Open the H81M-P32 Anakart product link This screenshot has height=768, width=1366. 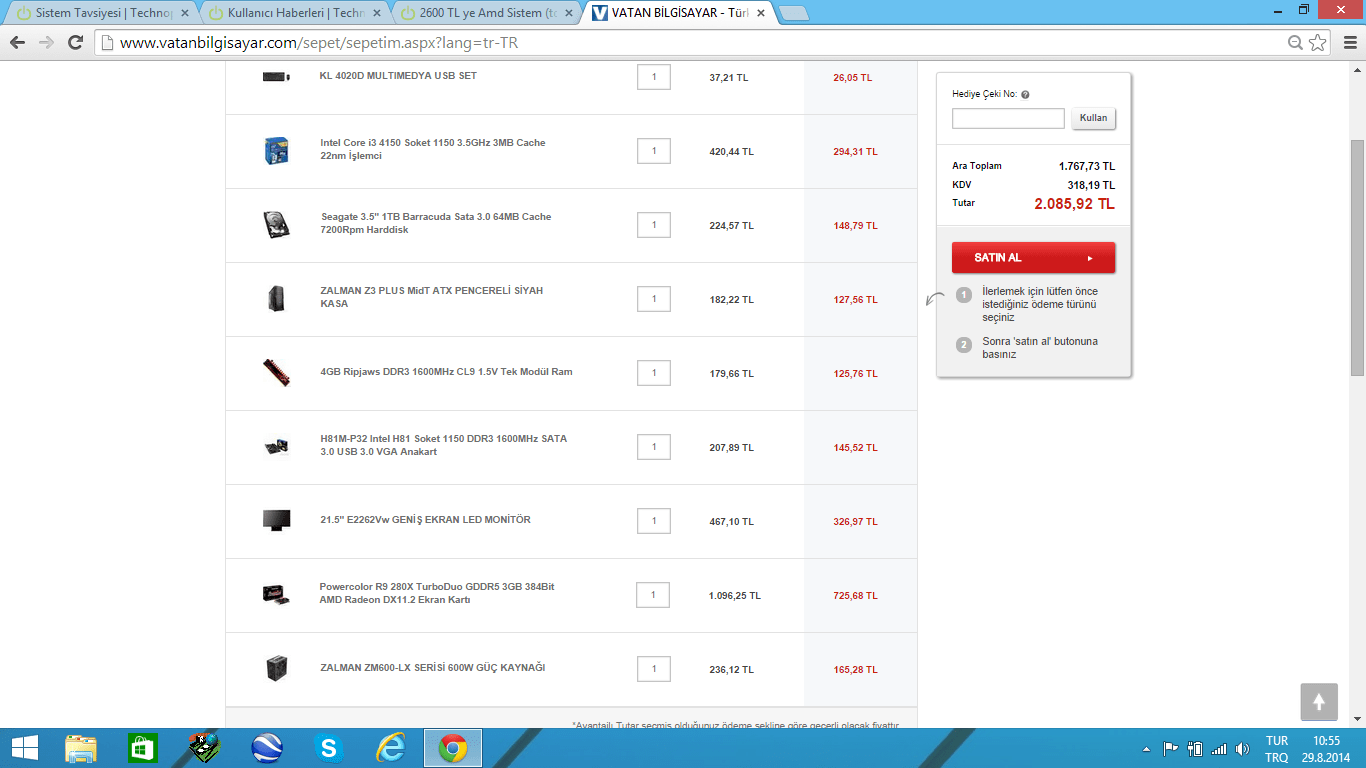point(444,445)
